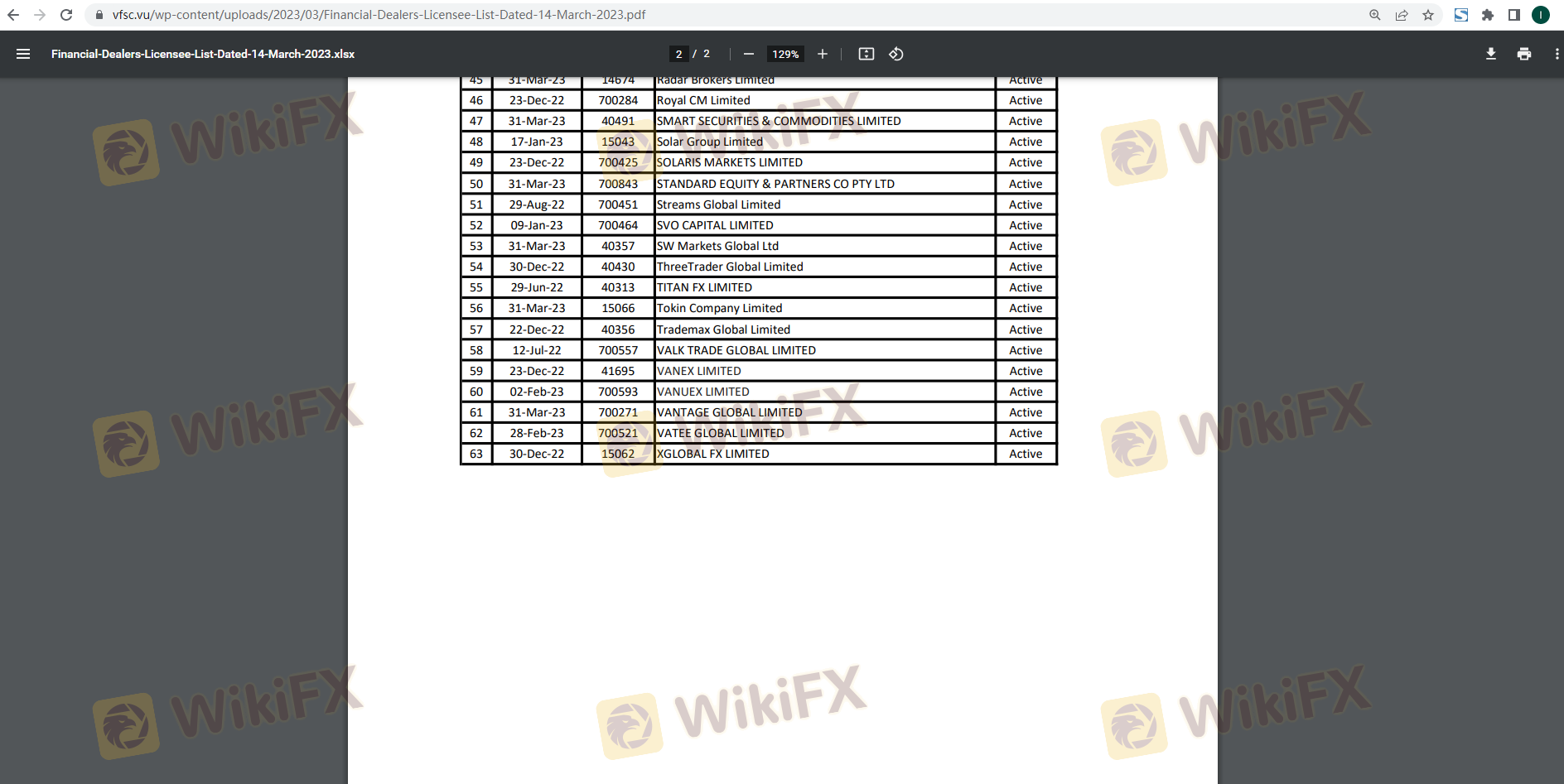Share this page using the share icon
The width and height of the screenshot is (1564, 784).
(x=1402, y=15)
